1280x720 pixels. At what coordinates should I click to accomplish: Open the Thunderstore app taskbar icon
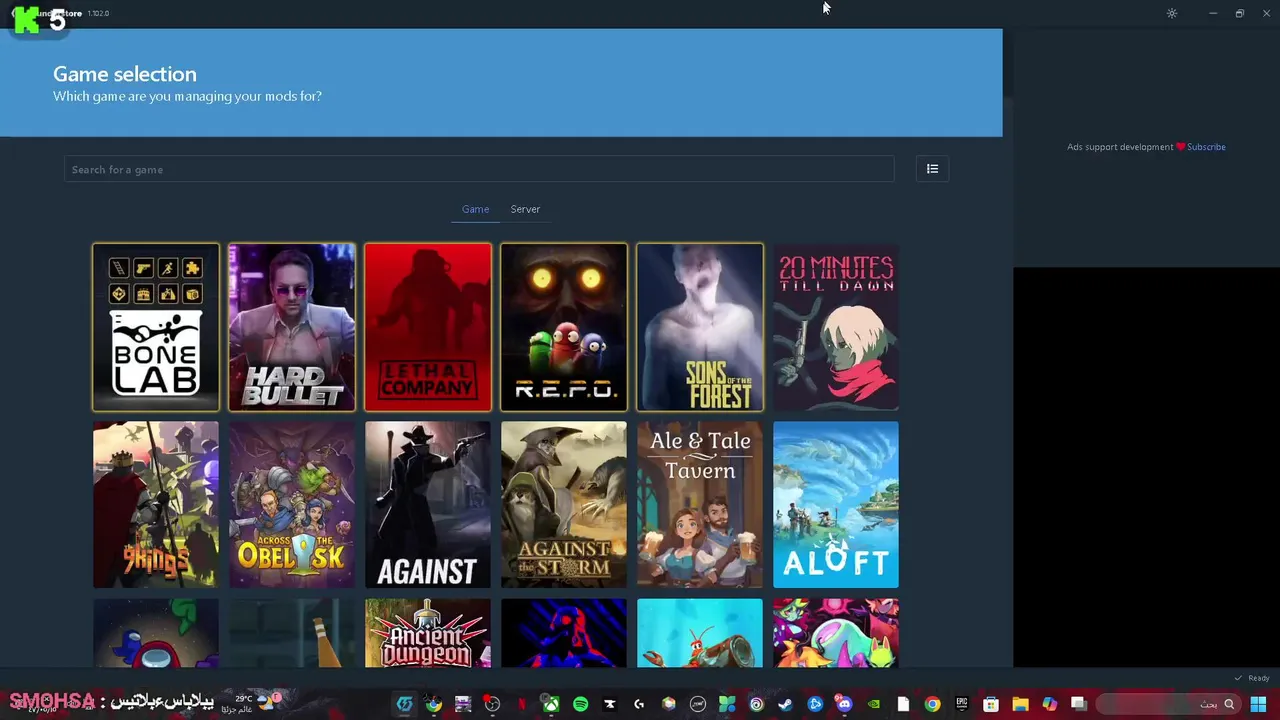[404, 704]
